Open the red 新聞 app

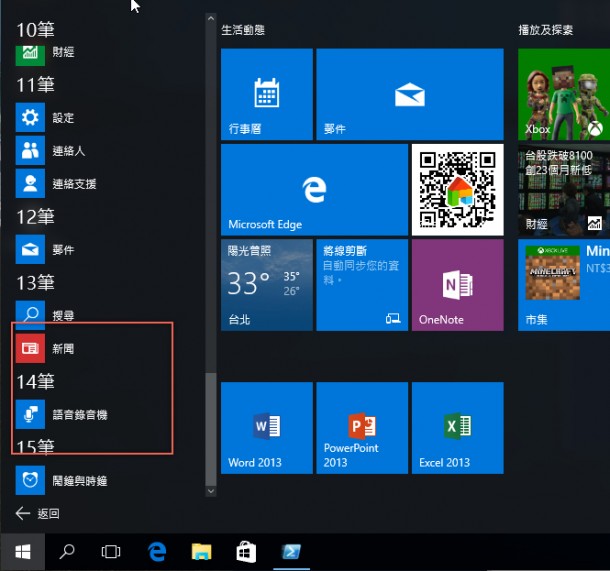(x=45, y=349)
